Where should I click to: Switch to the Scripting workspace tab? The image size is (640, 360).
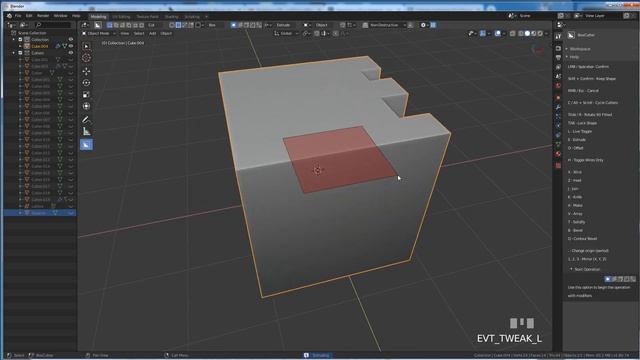192,17
